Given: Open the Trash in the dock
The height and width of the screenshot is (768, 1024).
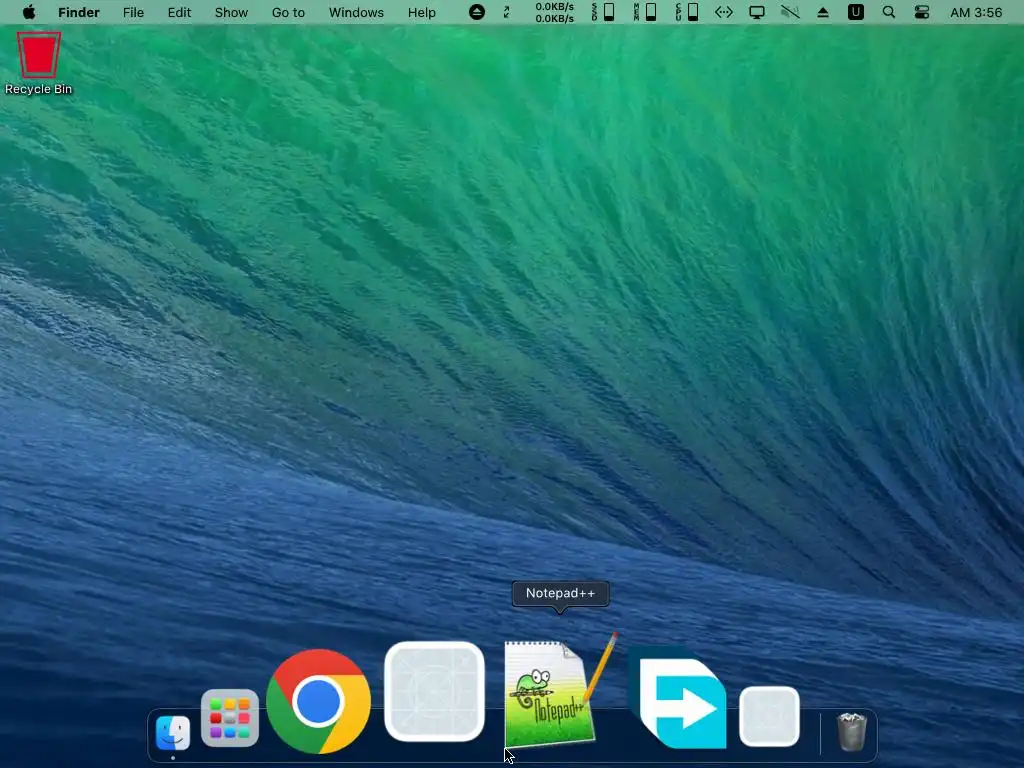Looking at the screenshot, I should (x=852, y=732).
